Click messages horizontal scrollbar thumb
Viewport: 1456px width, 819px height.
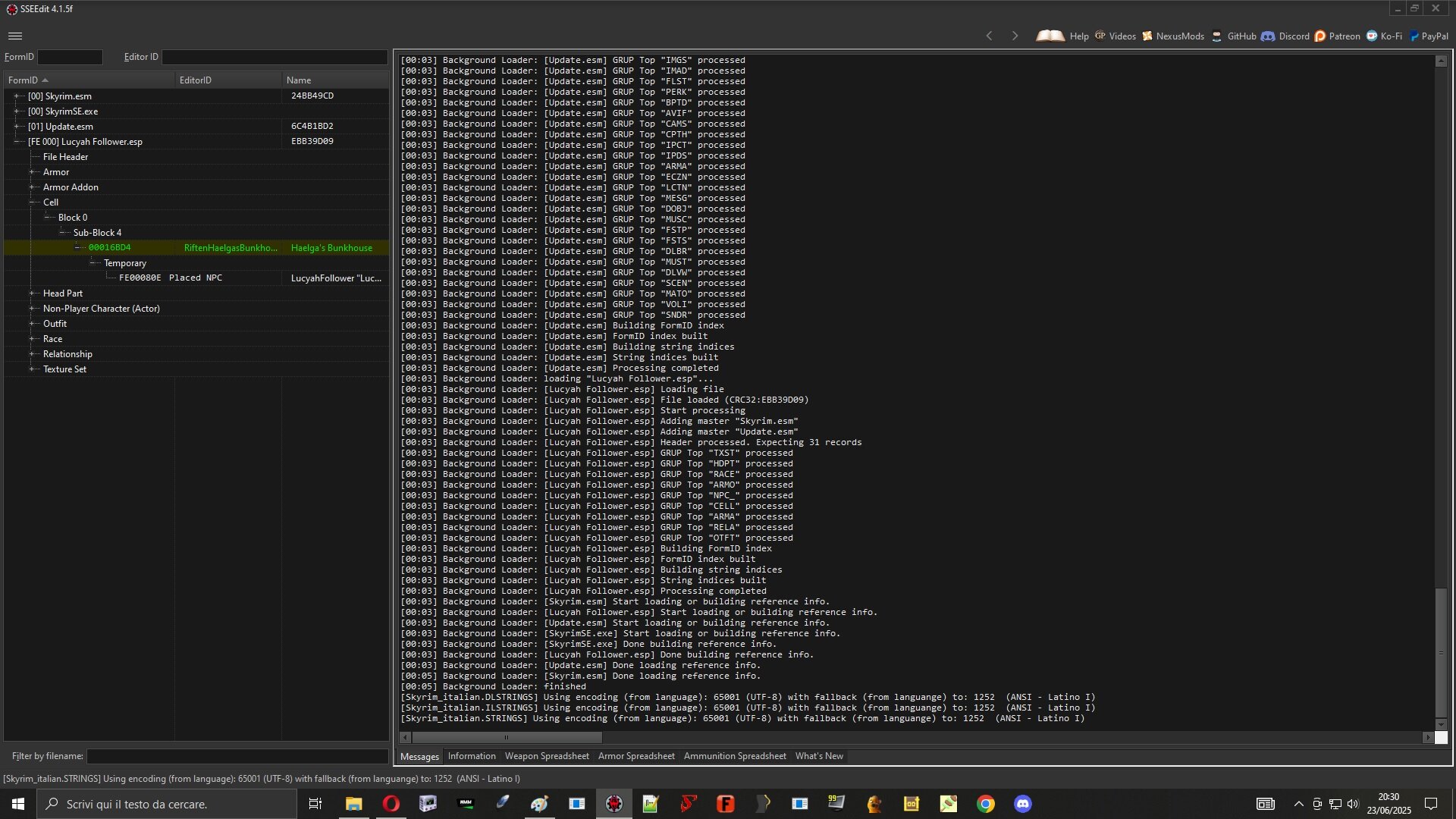(507, 737)
